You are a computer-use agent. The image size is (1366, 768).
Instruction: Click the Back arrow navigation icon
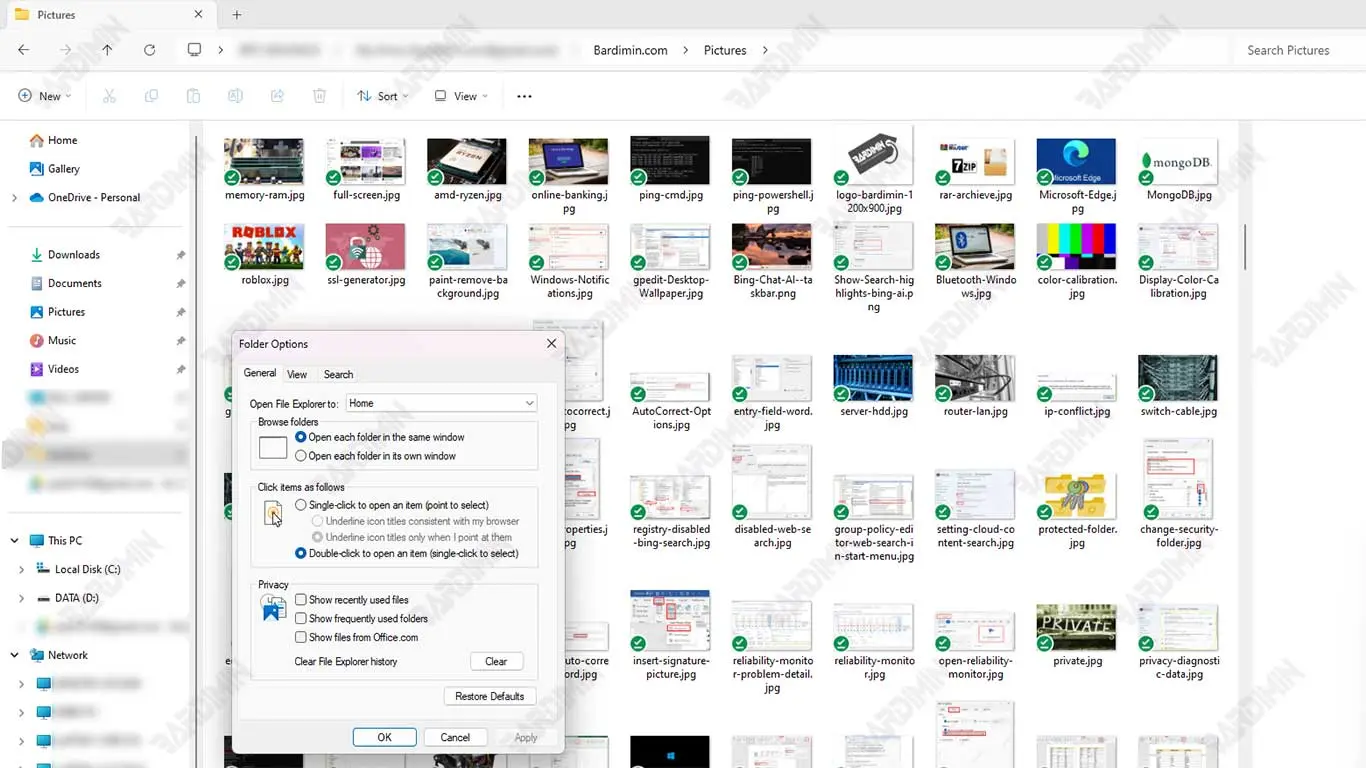pos(24,50)
